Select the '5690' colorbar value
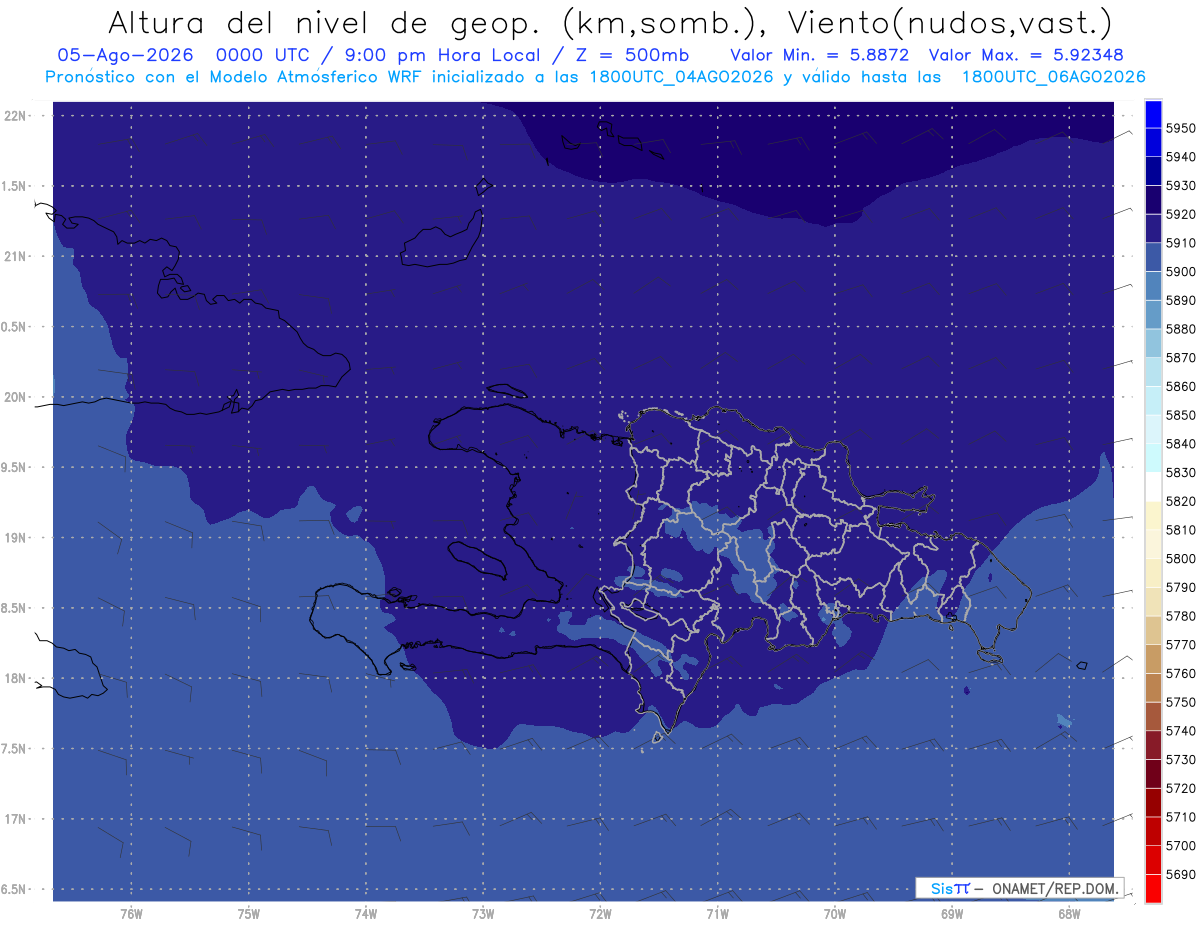This screenshot has width=1200, height=927. tap(1180, 874)
